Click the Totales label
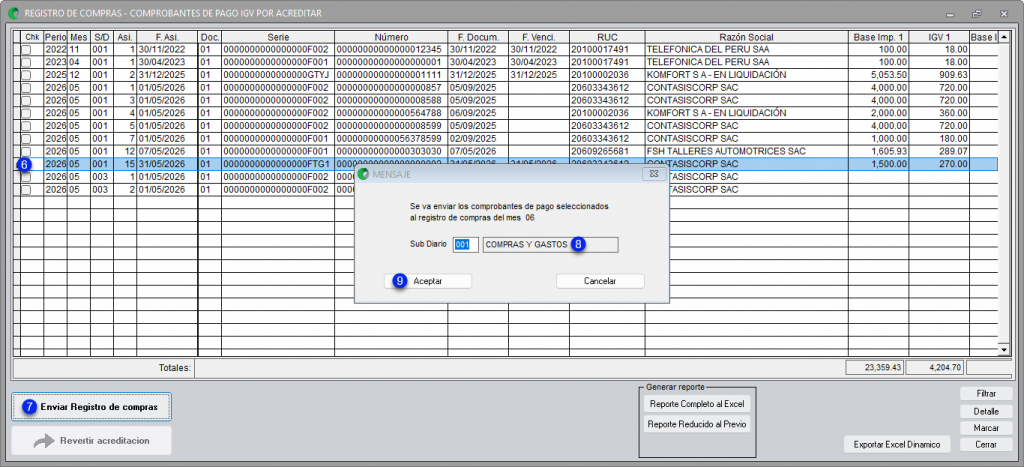This screenshot has width=1024, height=467. [174, 368]
